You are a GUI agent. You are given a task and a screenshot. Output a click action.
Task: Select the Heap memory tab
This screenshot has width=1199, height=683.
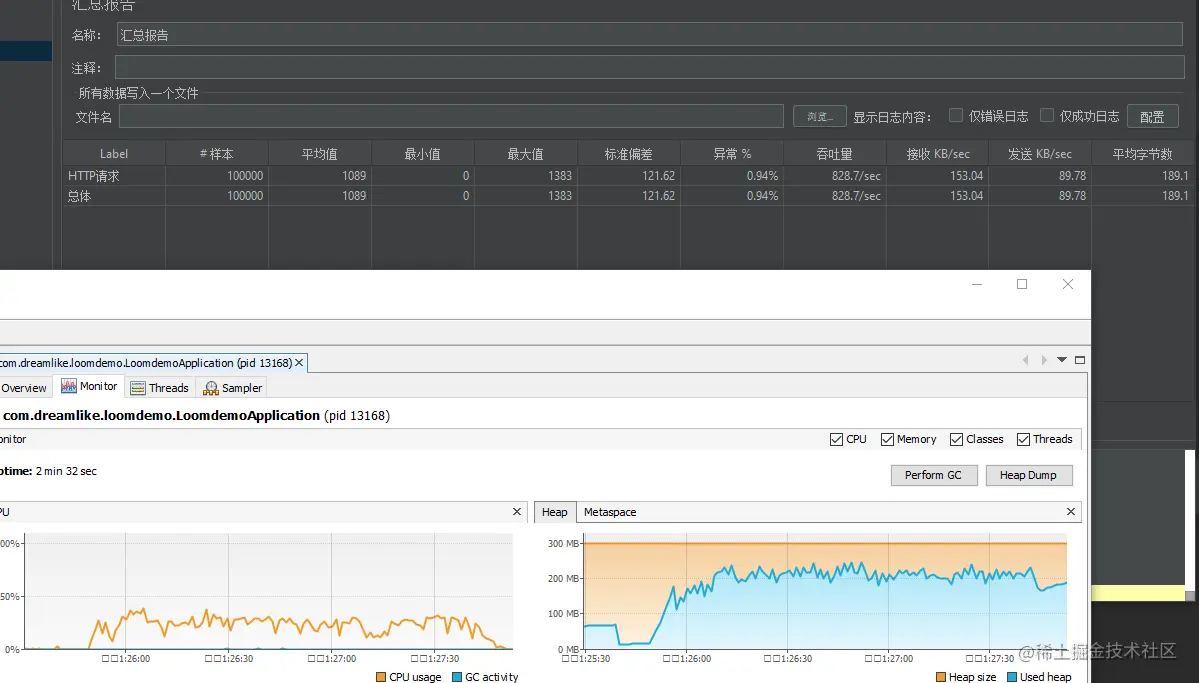click(554, 512)
